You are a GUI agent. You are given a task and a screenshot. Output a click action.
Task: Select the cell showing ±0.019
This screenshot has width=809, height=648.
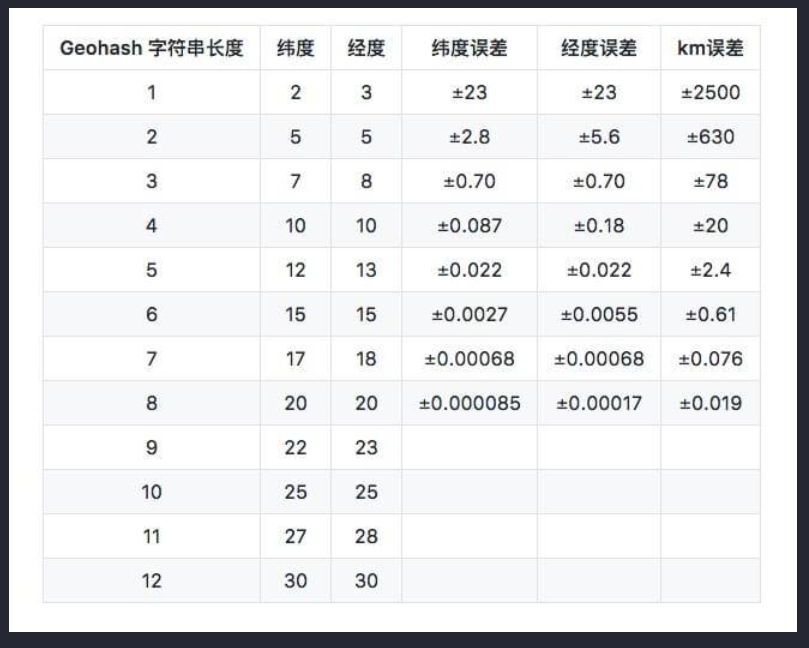tap(709, 402)
